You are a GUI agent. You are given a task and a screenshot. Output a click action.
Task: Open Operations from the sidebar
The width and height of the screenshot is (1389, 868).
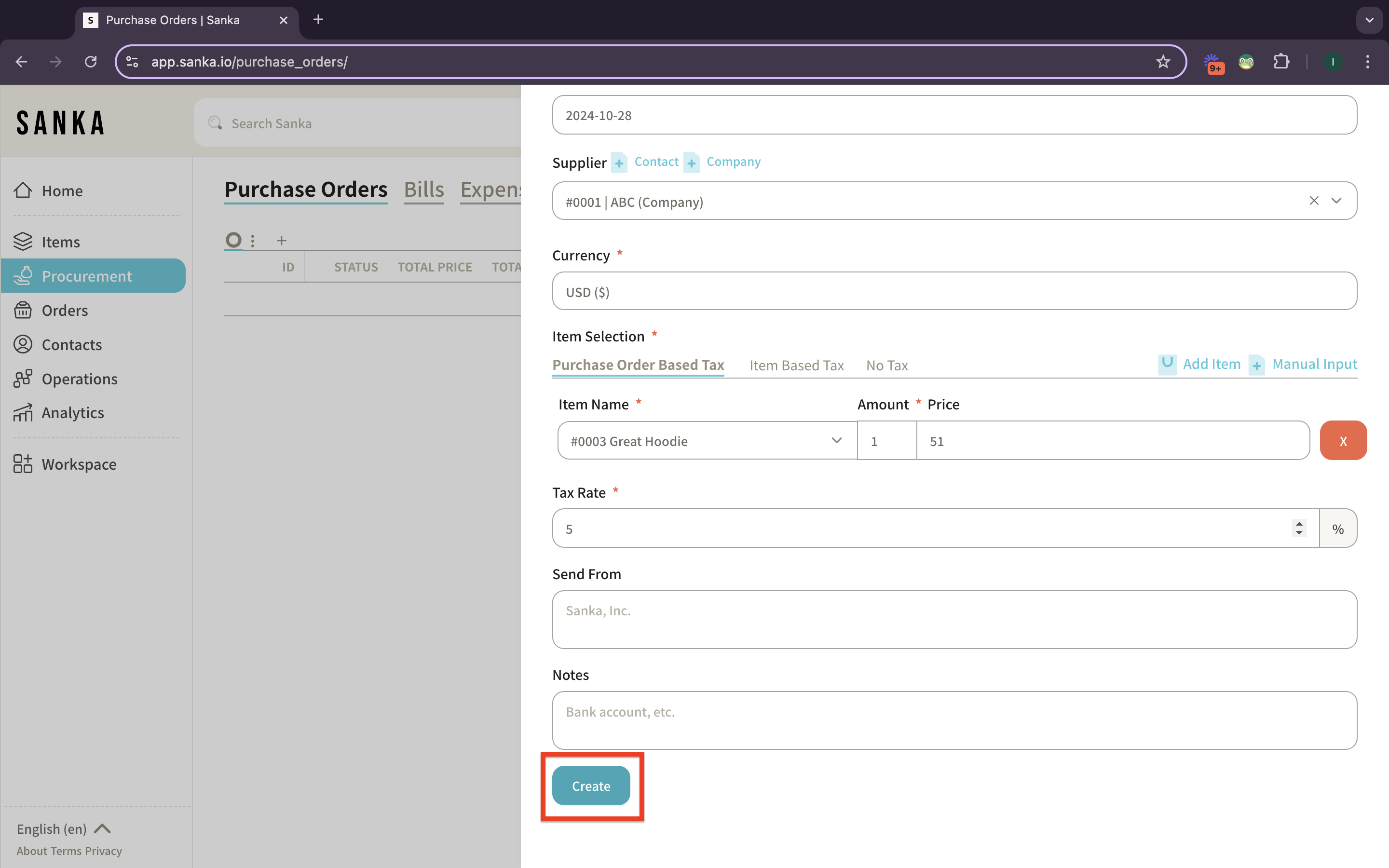[79, 379]
